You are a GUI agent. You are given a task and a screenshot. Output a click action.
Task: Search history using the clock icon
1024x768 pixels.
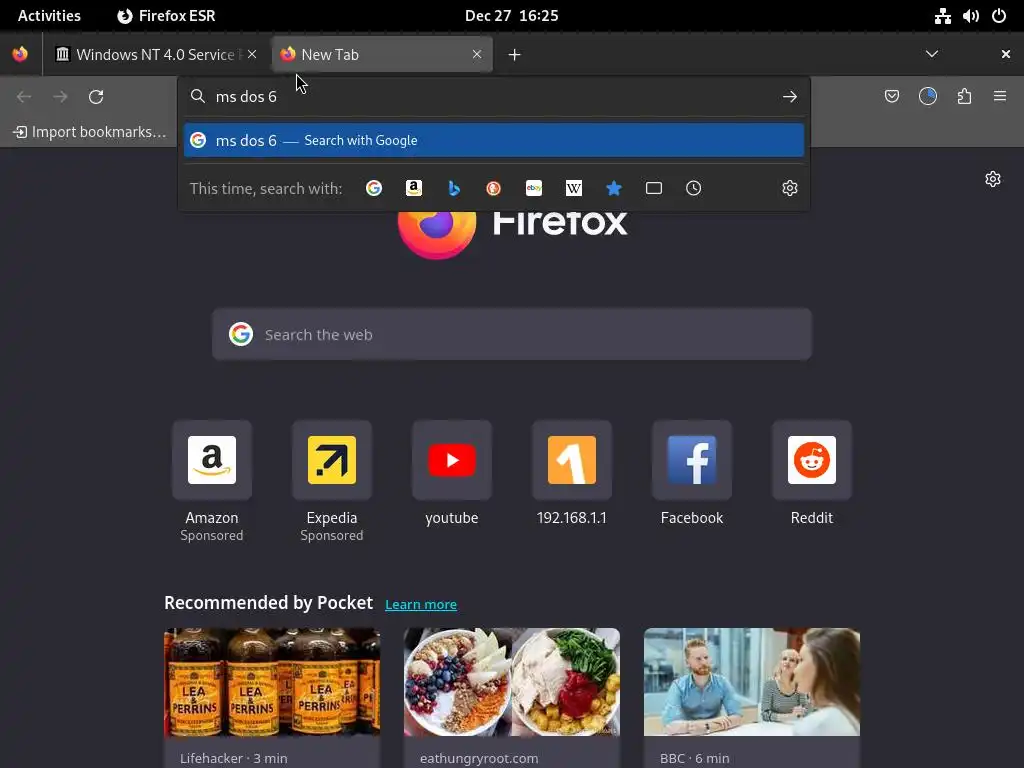(x=694, y=188)
